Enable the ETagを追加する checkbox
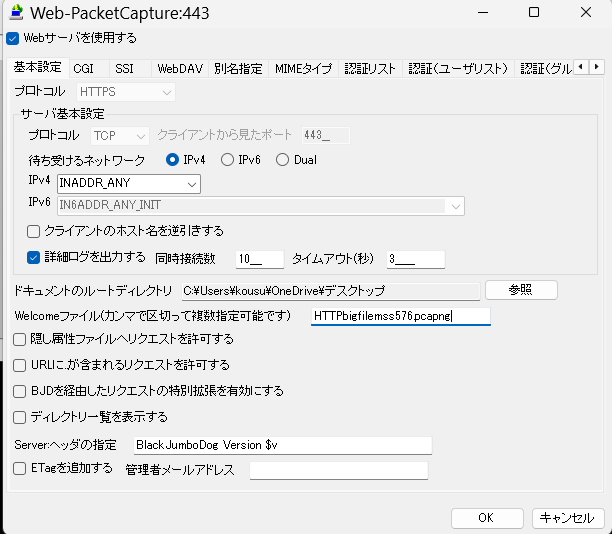 [20, 468]
